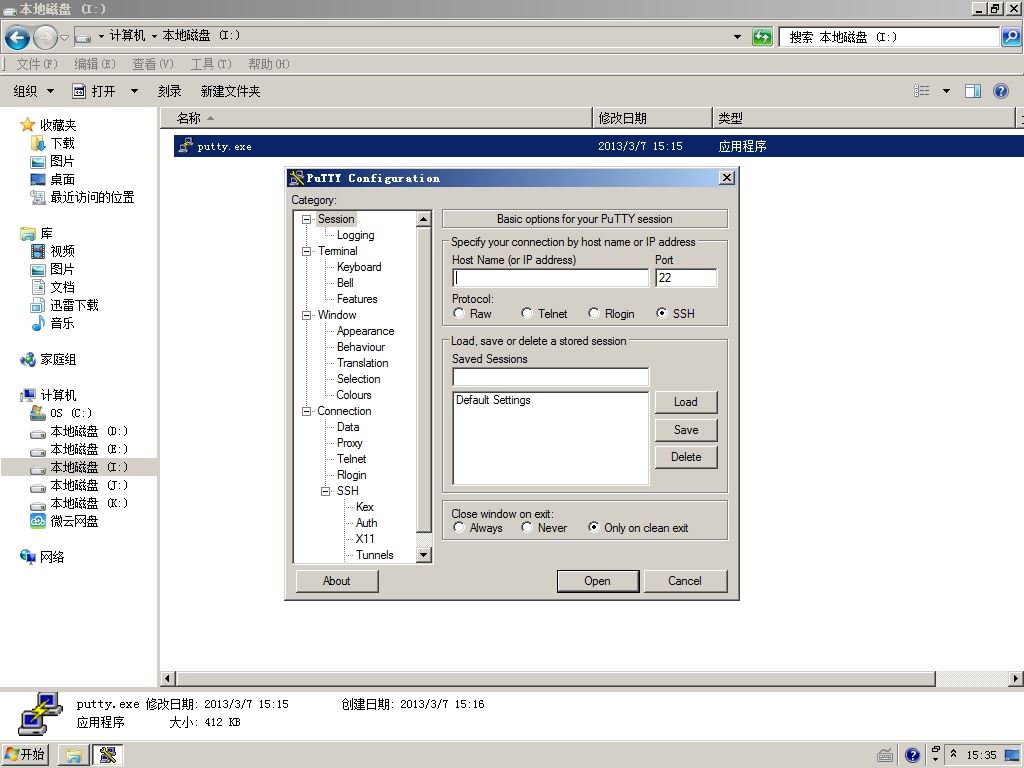
Task: Select SSH protocol radio button
Action: [662, 313]
